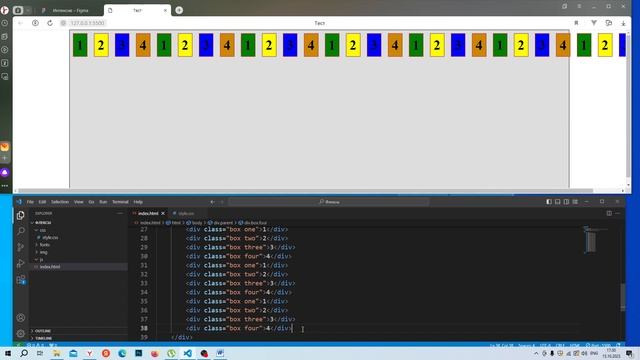Image resolution: width=640 pixels, height=360 pixels.
Task: Open the Windows Start menu
Action: click(8, 353)
